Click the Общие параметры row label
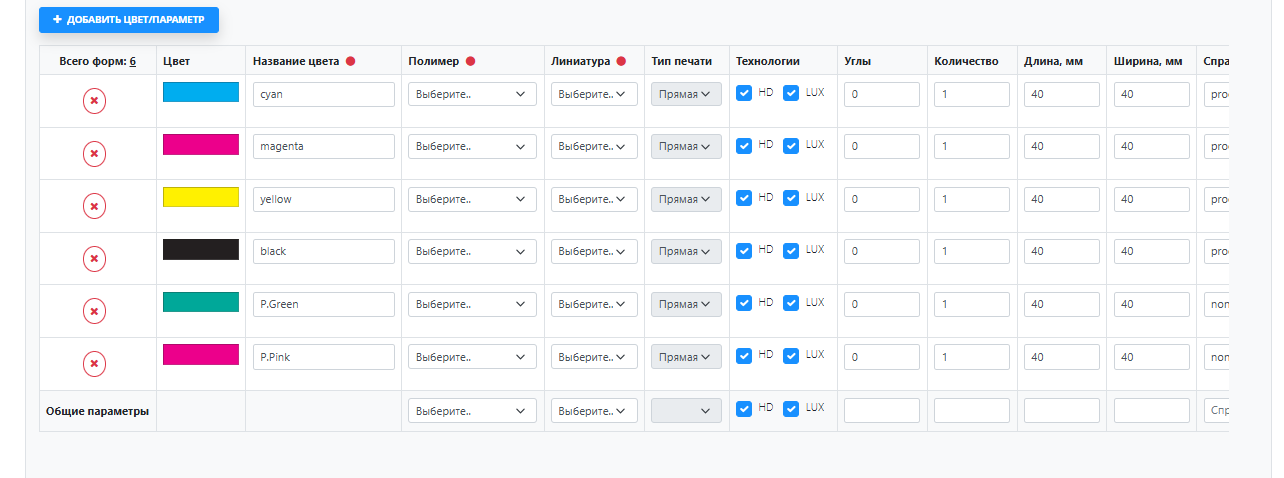Image resolution: width=1284 pixels, height=478 pixels. pyautogui.click(x=98, y=411)
